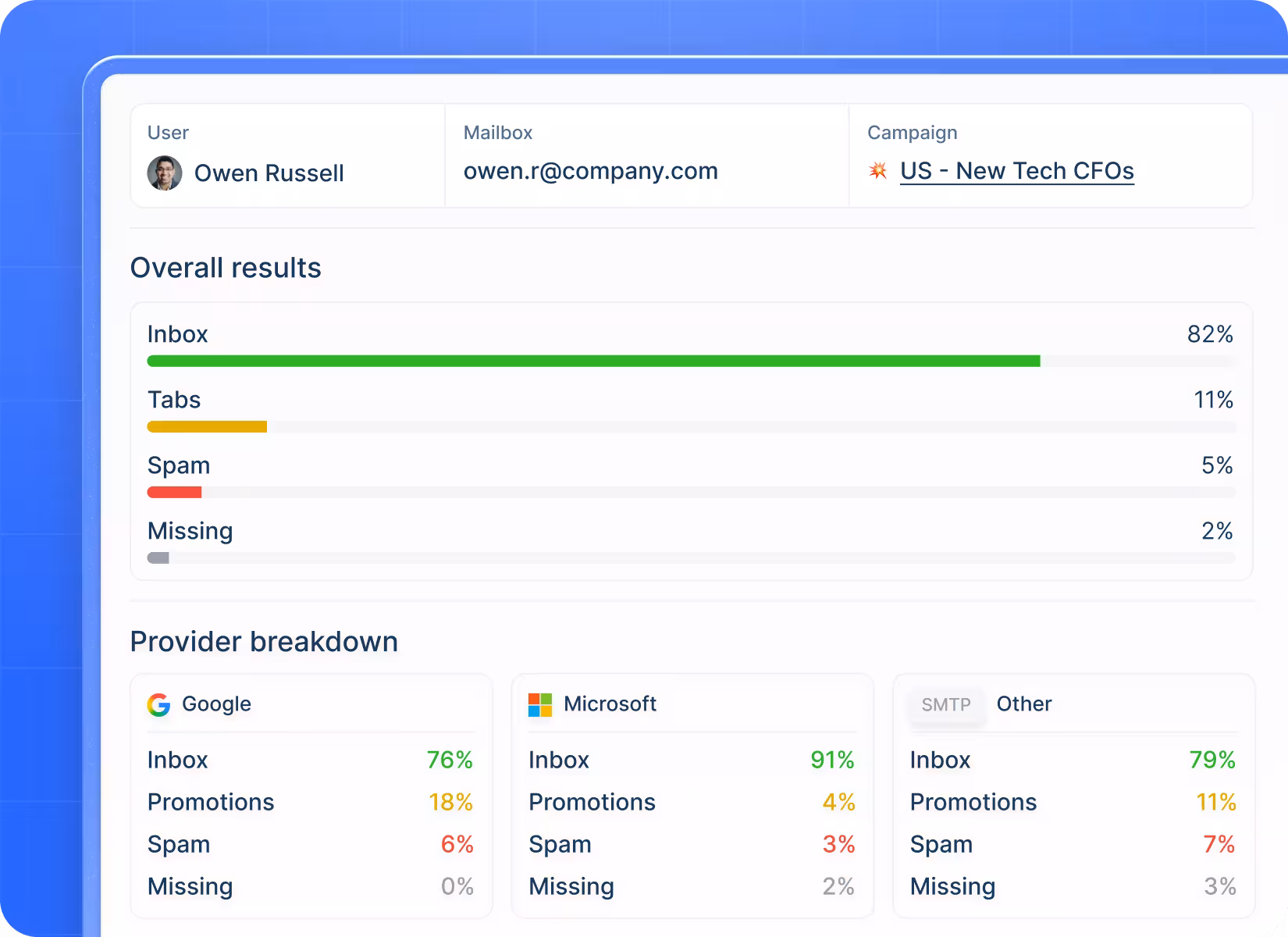This screenshot has height=937, width=1288.
Task: Click the SMTP badge icon
Action: pyautogui.click(x=946, y=704)
